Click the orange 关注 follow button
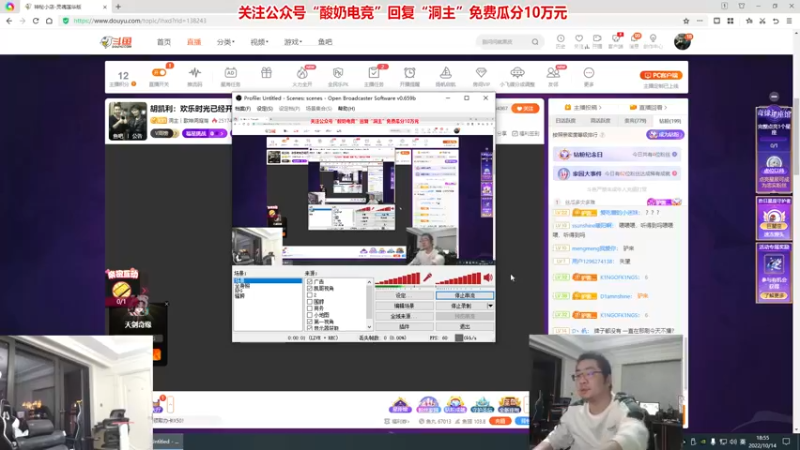800x450 pixels. click(525, 108)
